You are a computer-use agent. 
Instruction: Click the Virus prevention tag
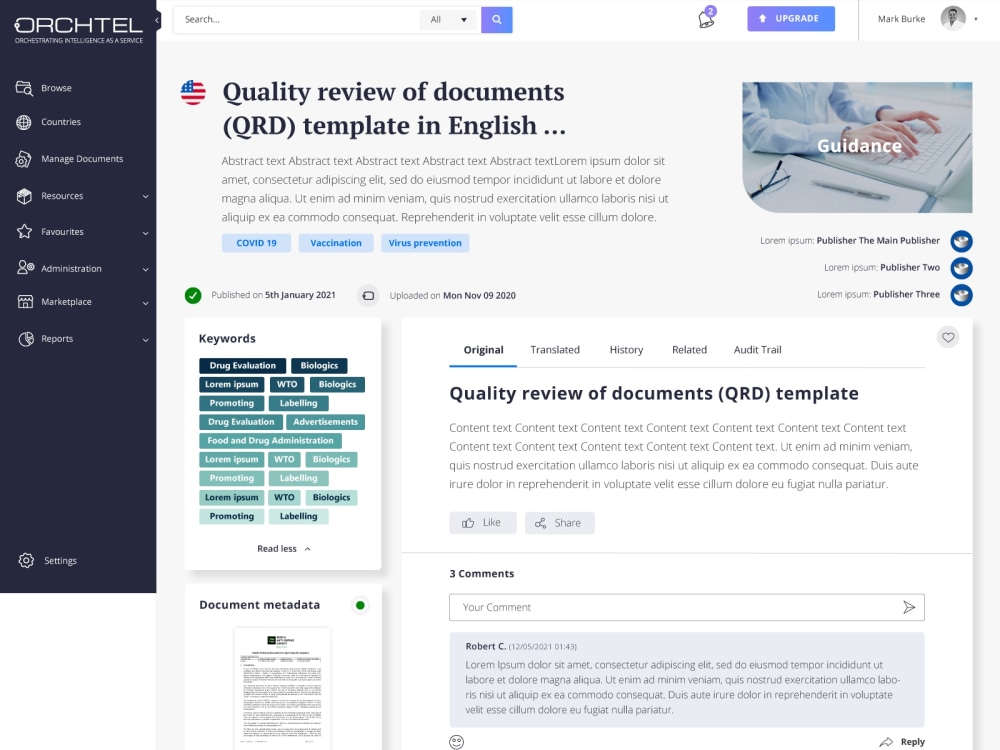point(425,243)
